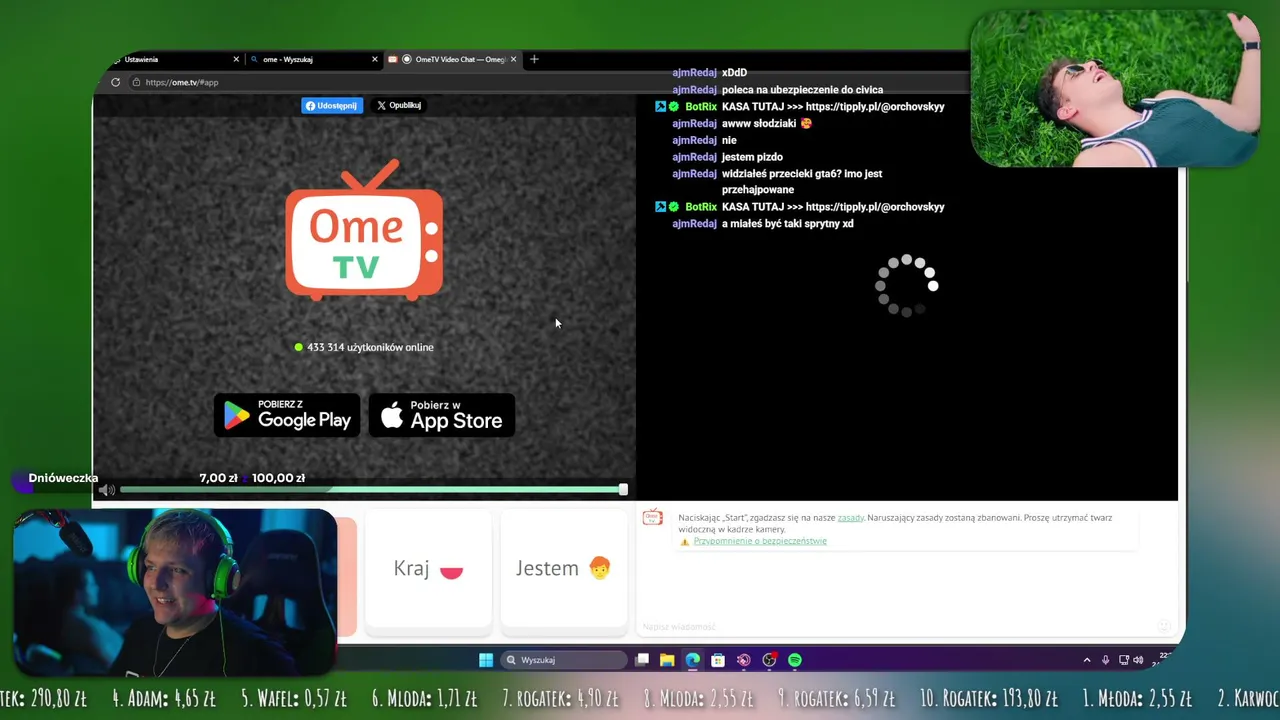The width and height of the screenshot is (1280, 720).
Task: Open the Jestem gender selector
Action: click(564, 569)
